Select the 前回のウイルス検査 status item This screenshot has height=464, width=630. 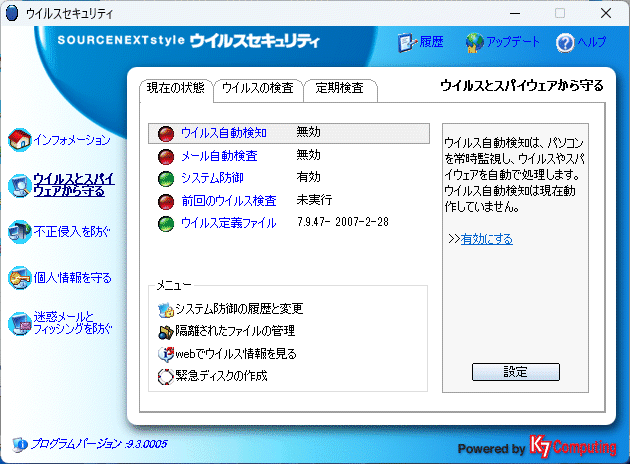pyautogui.click(x=229, y=201)
